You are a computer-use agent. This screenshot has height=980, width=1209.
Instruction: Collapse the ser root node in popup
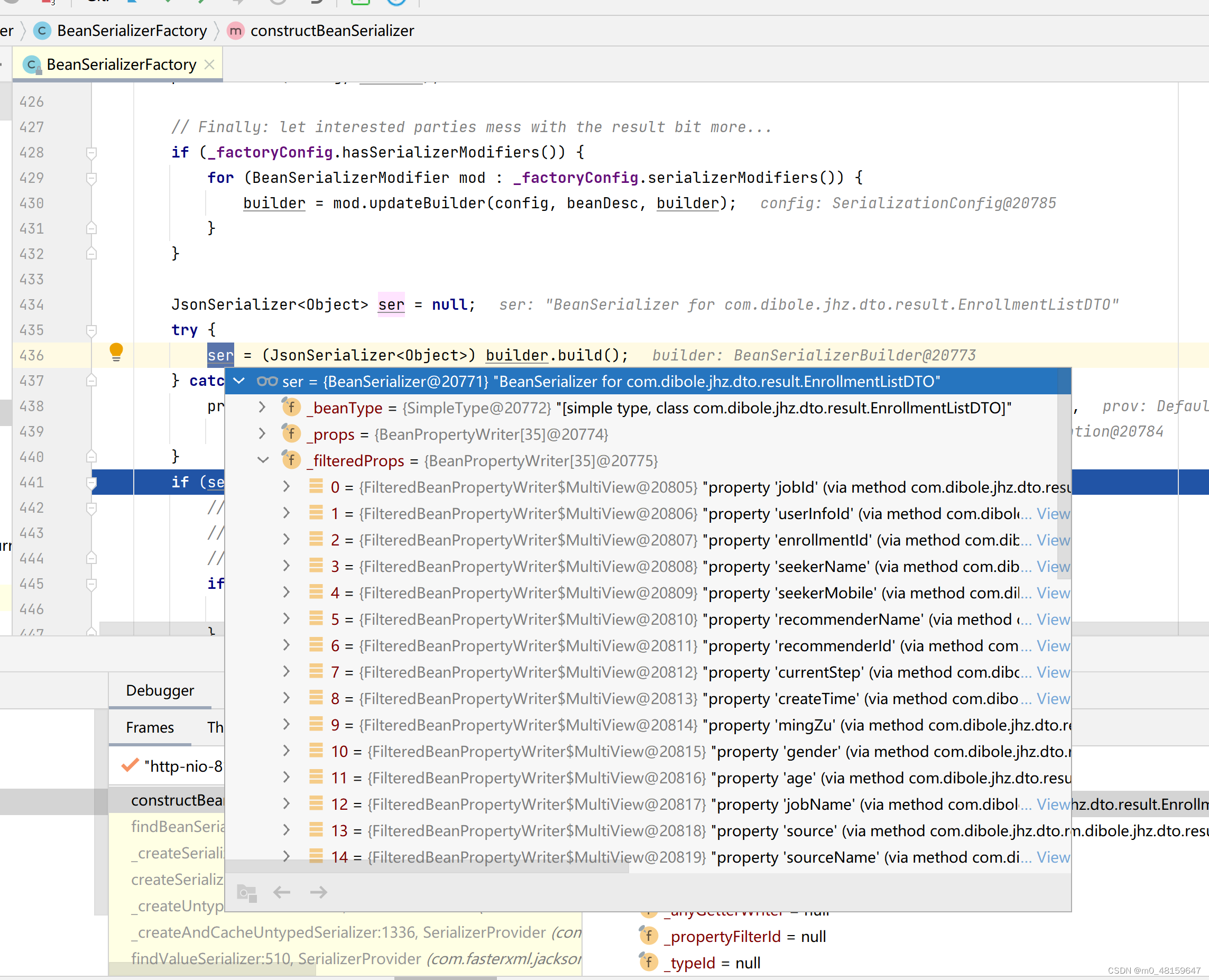click(239, 381)
